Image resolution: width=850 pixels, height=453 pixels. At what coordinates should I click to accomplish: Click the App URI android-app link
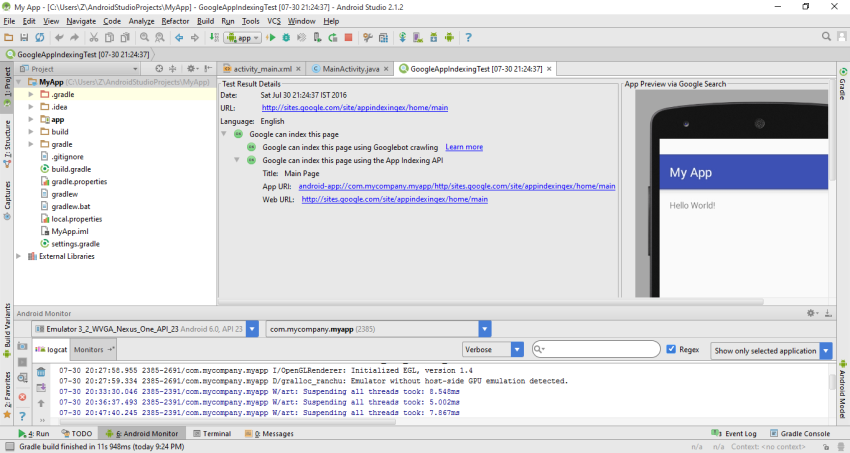pyautogui.click(x=456, y=186)
